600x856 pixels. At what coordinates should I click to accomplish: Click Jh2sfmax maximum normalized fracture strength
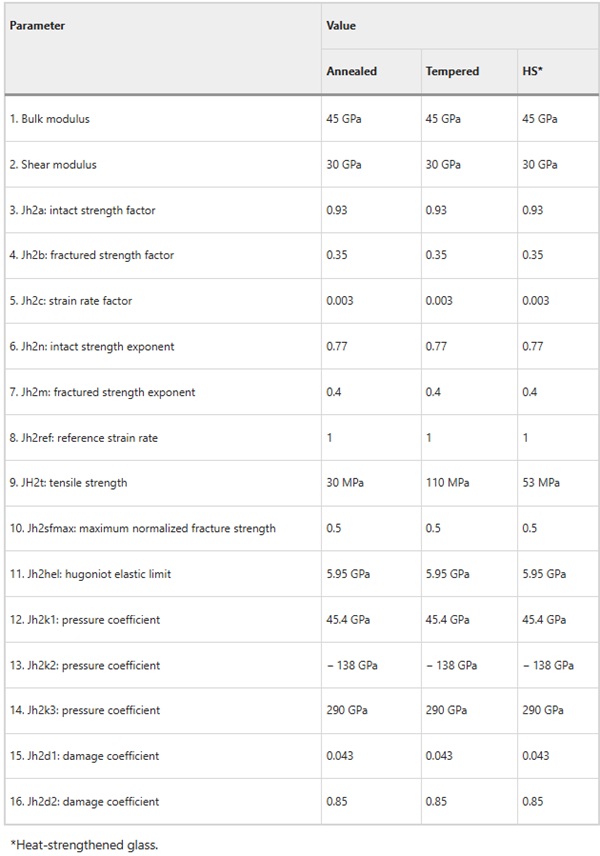tap(142, 528)
